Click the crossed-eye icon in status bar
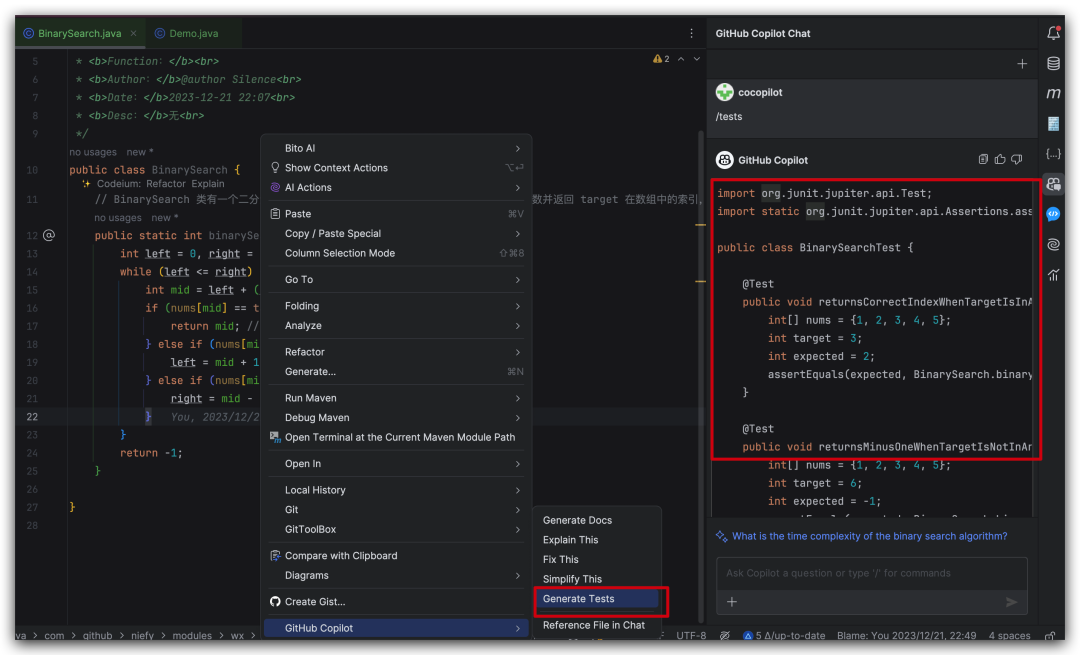 tap(725, 636)
